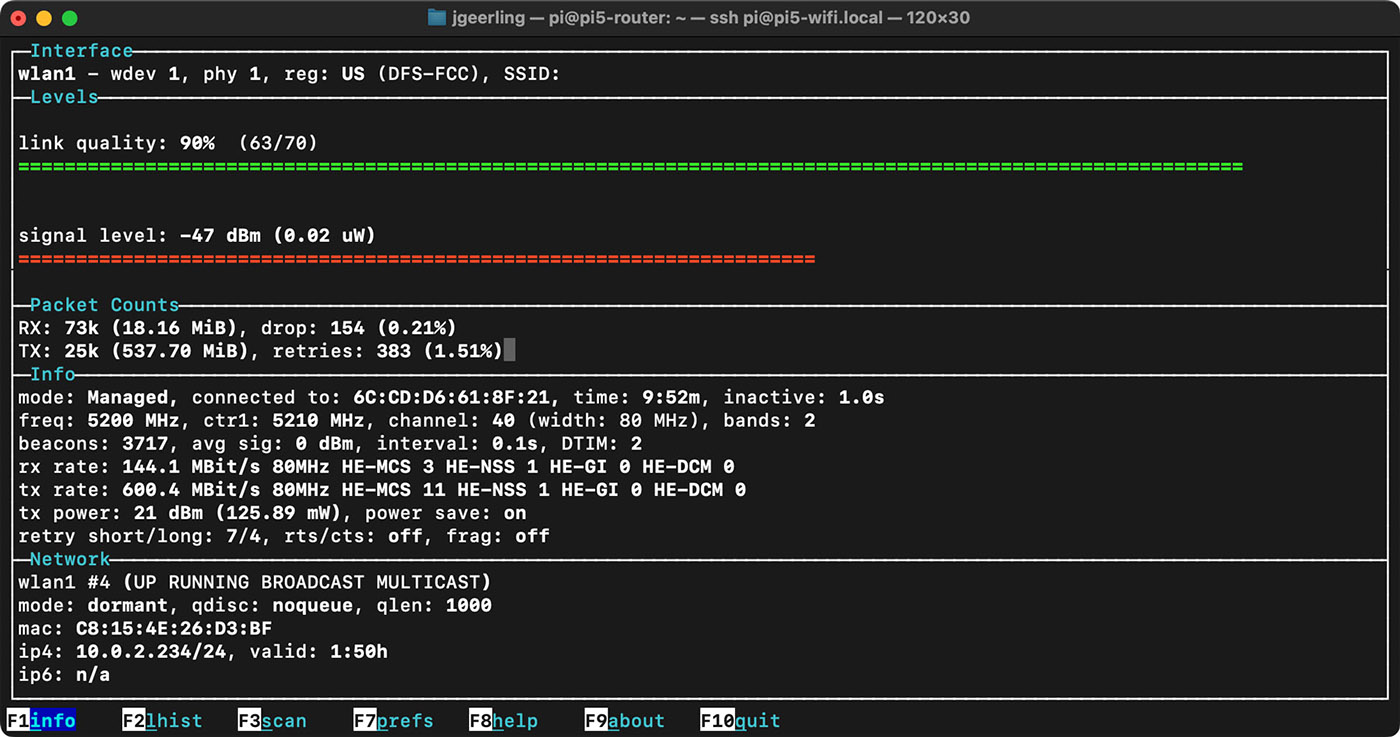Maximize the terminal with the green button
Viewport: 1400px width, 737px height.
point(69,18)
